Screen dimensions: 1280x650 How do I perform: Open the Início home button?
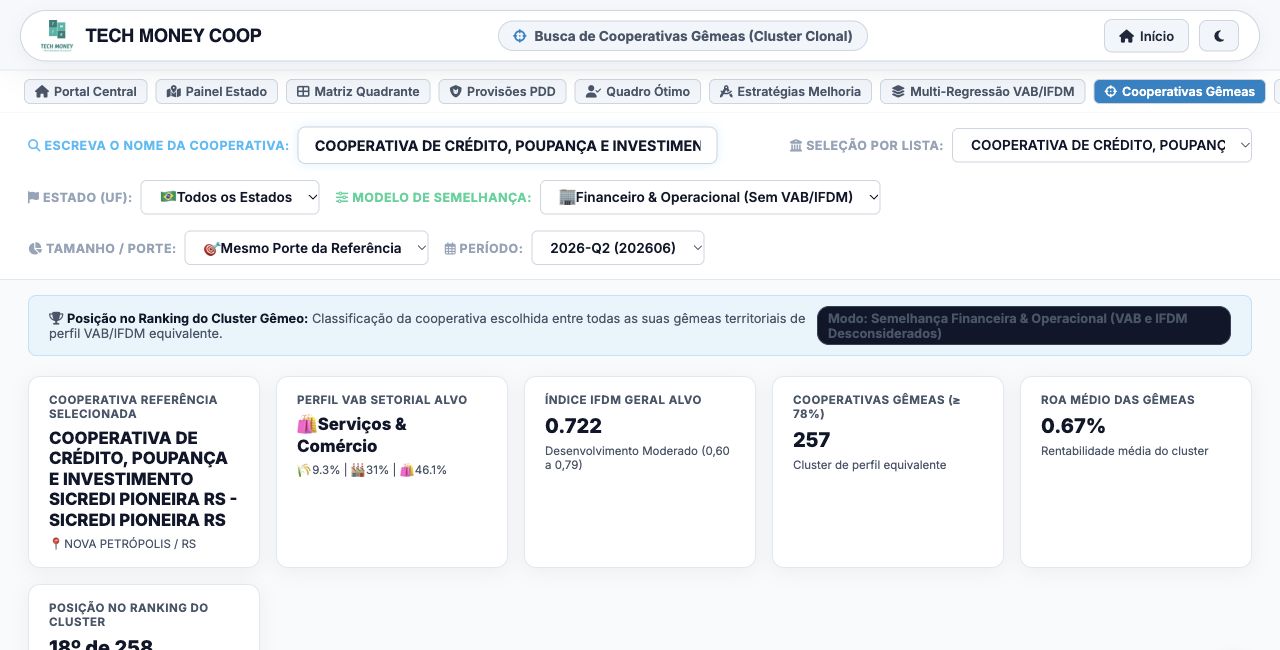click(x=1146, y=36)
